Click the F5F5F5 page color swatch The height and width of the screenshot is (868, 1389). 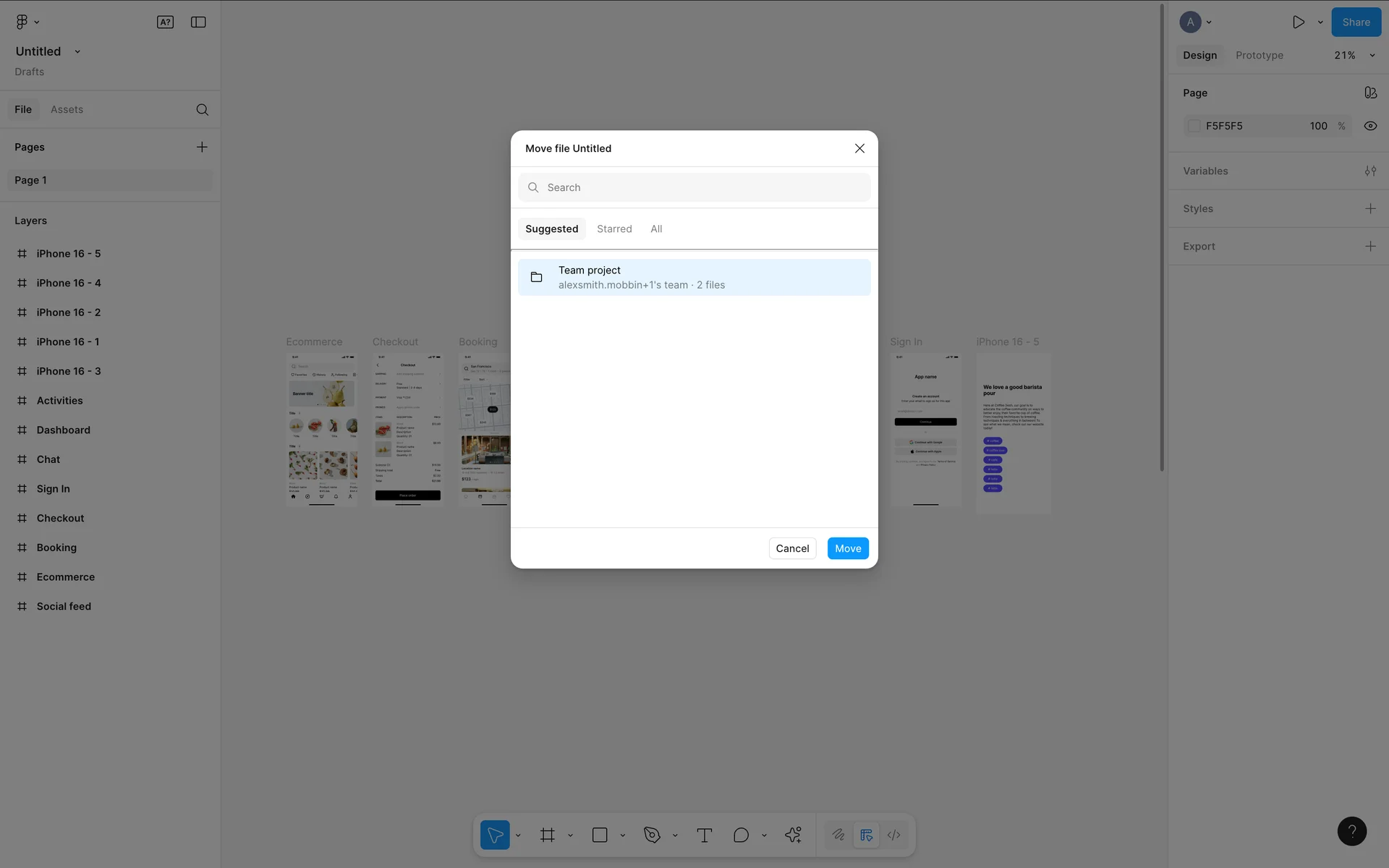(1194, 126)
